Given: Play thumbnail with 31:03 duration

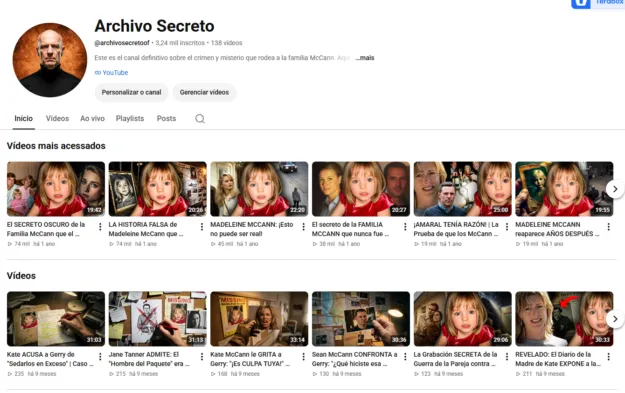Looking at the screenshot, I should [56, 319].
